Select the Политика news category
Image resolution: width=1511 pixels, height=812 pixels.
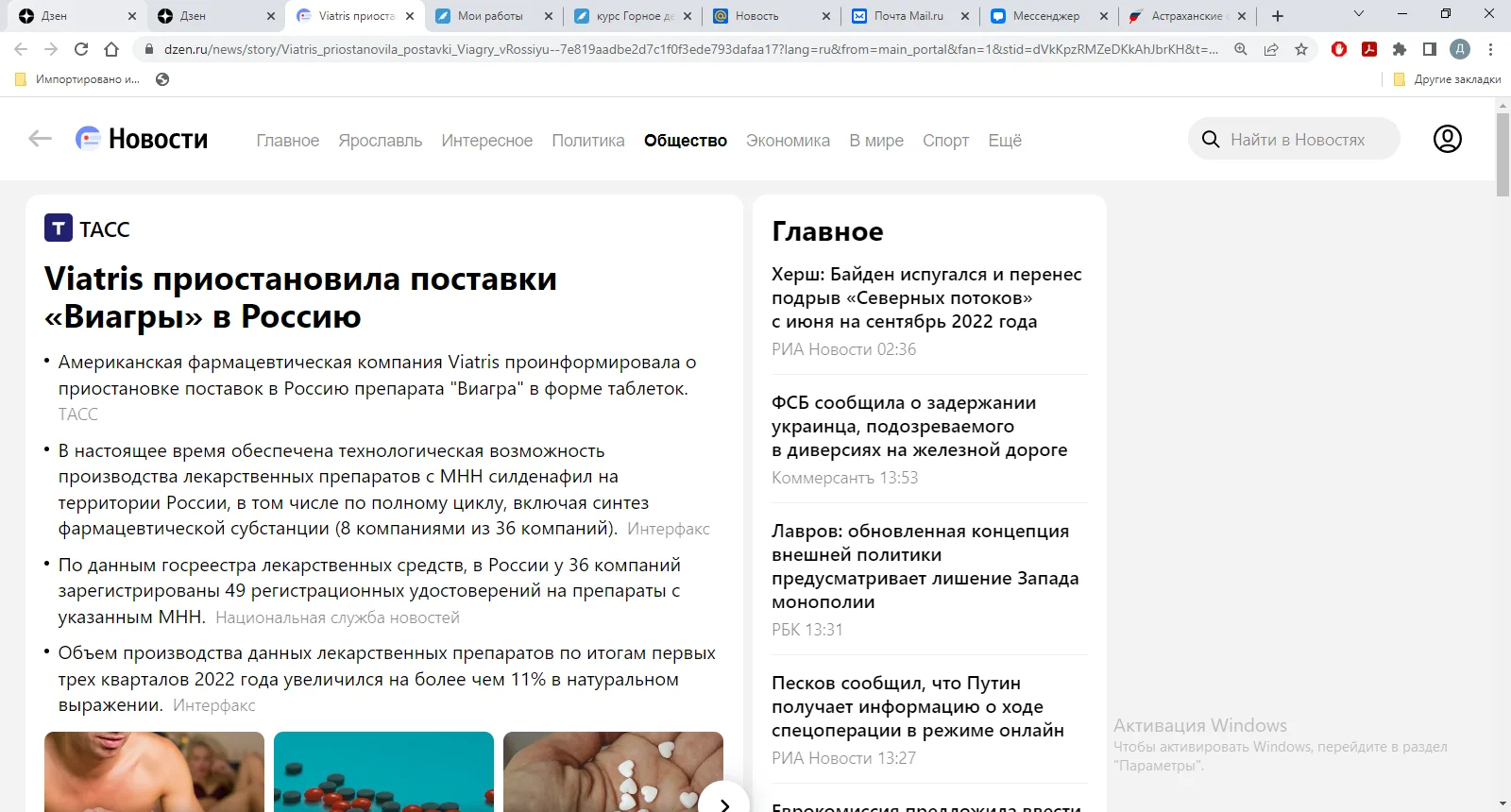tap(588, 141)
